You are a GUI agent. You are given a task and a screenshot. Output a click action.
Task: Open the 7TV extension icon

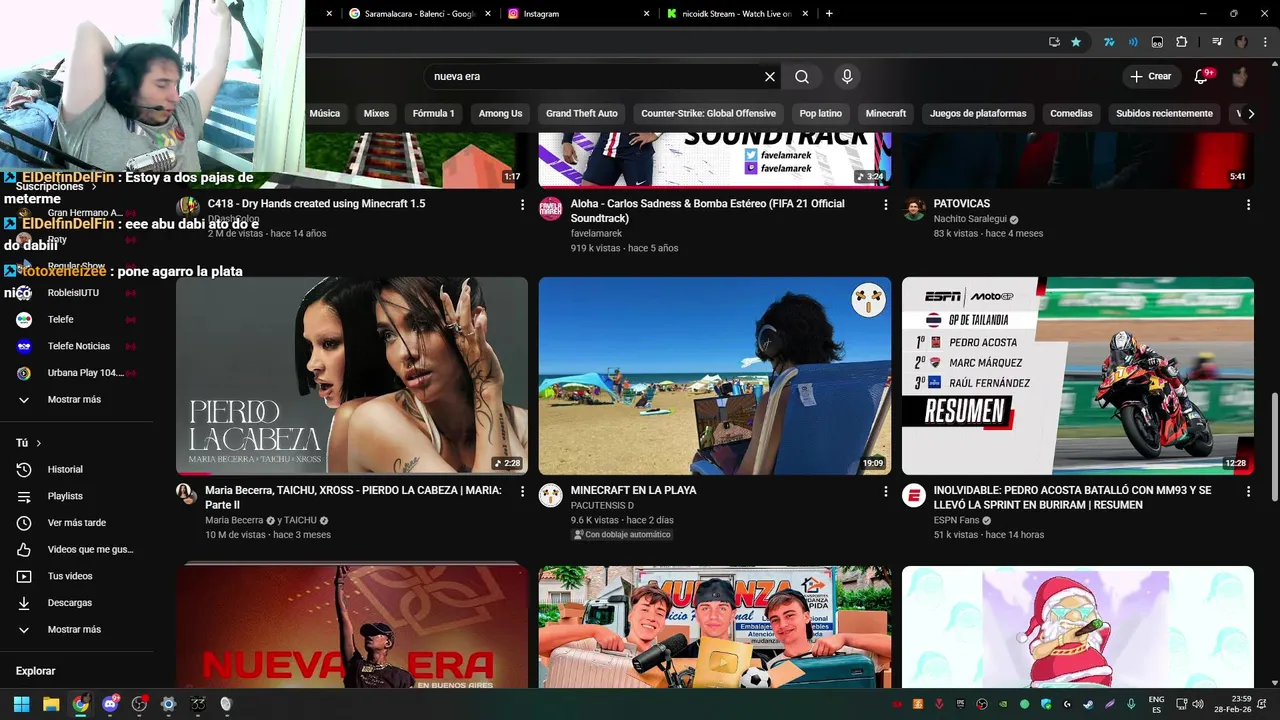(x=1109, y=42)
